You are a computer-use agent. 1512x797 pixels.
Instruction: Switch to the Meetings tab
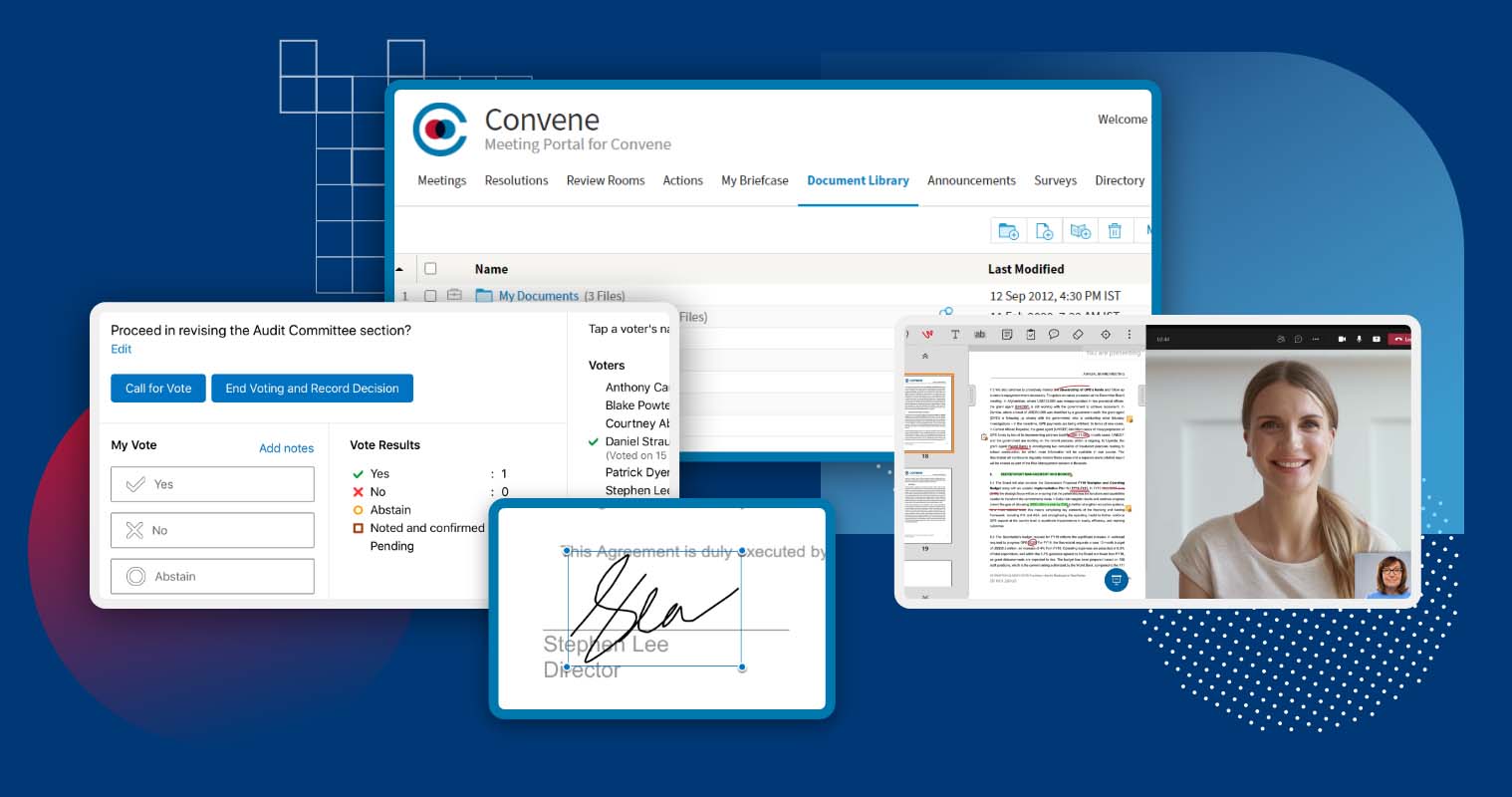pyautogui.click(x=441, y=180)
